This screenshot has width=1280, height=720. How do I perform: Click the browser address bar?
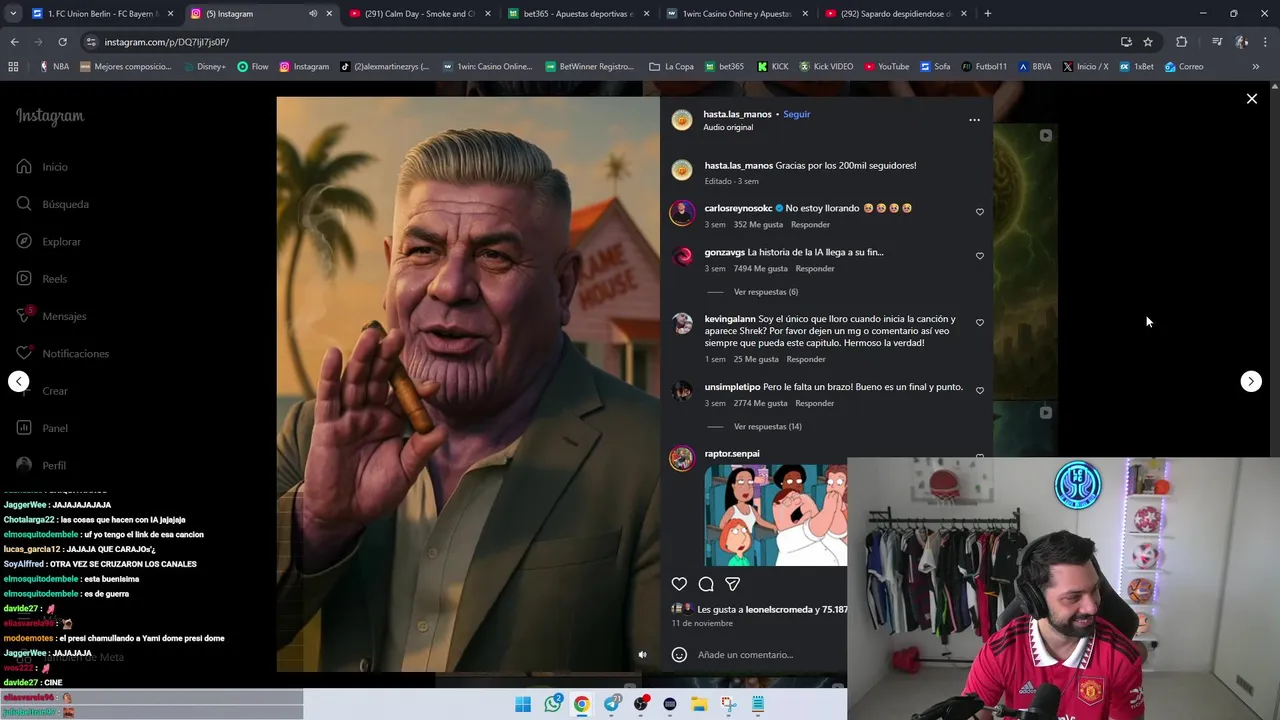pos(600,42)
